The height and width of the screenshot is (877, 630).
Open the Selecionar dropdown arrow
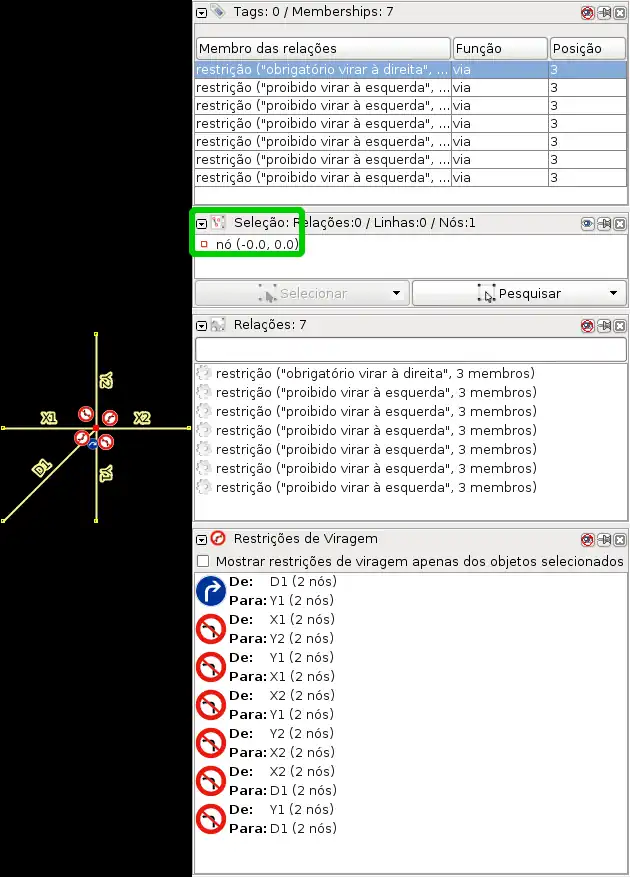pyautogui.click(x=397, y=294)
